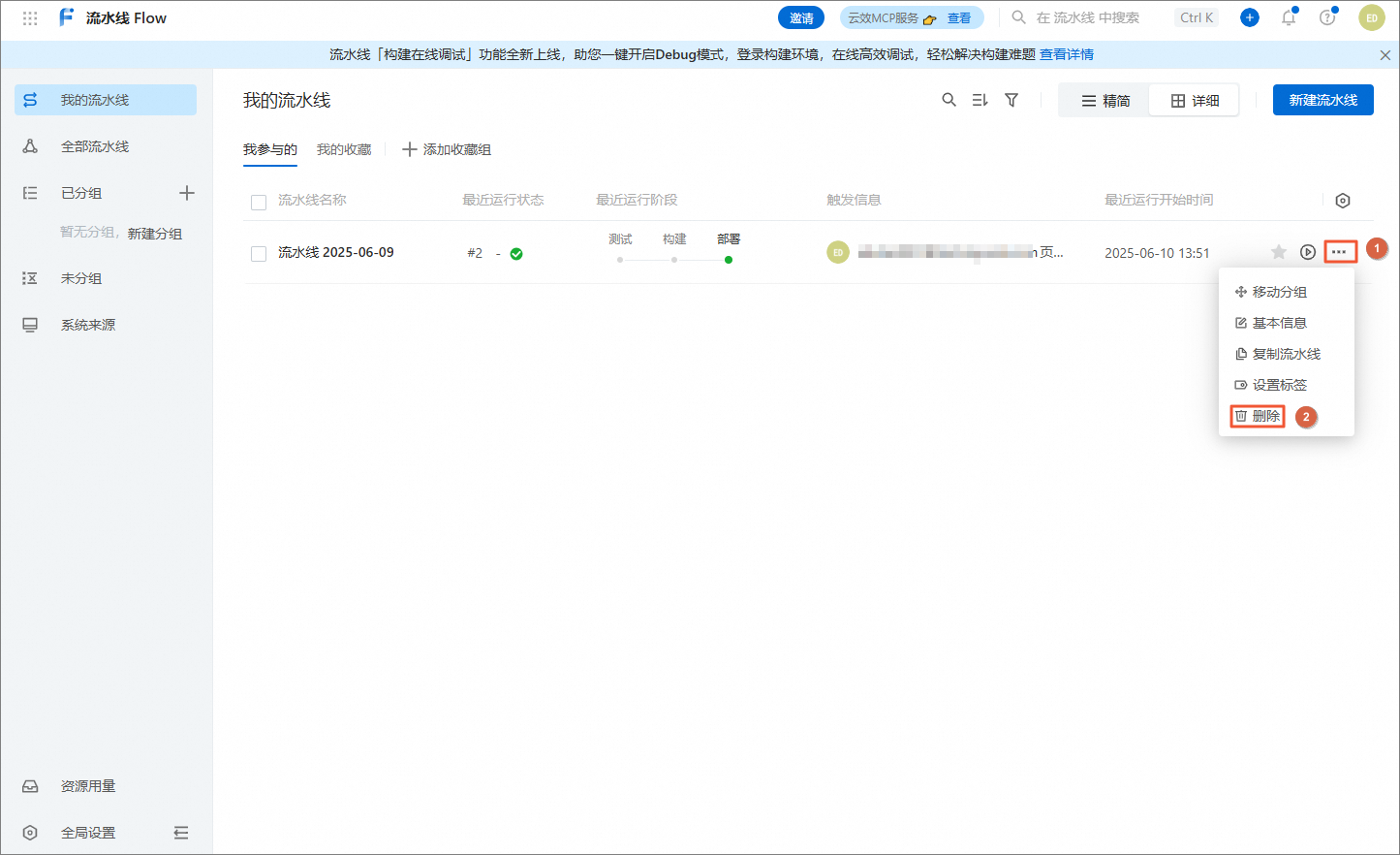Viewport: 1400px width, 855px height.
Task: Open the help question mark icon
Action: pos(1327,17)
